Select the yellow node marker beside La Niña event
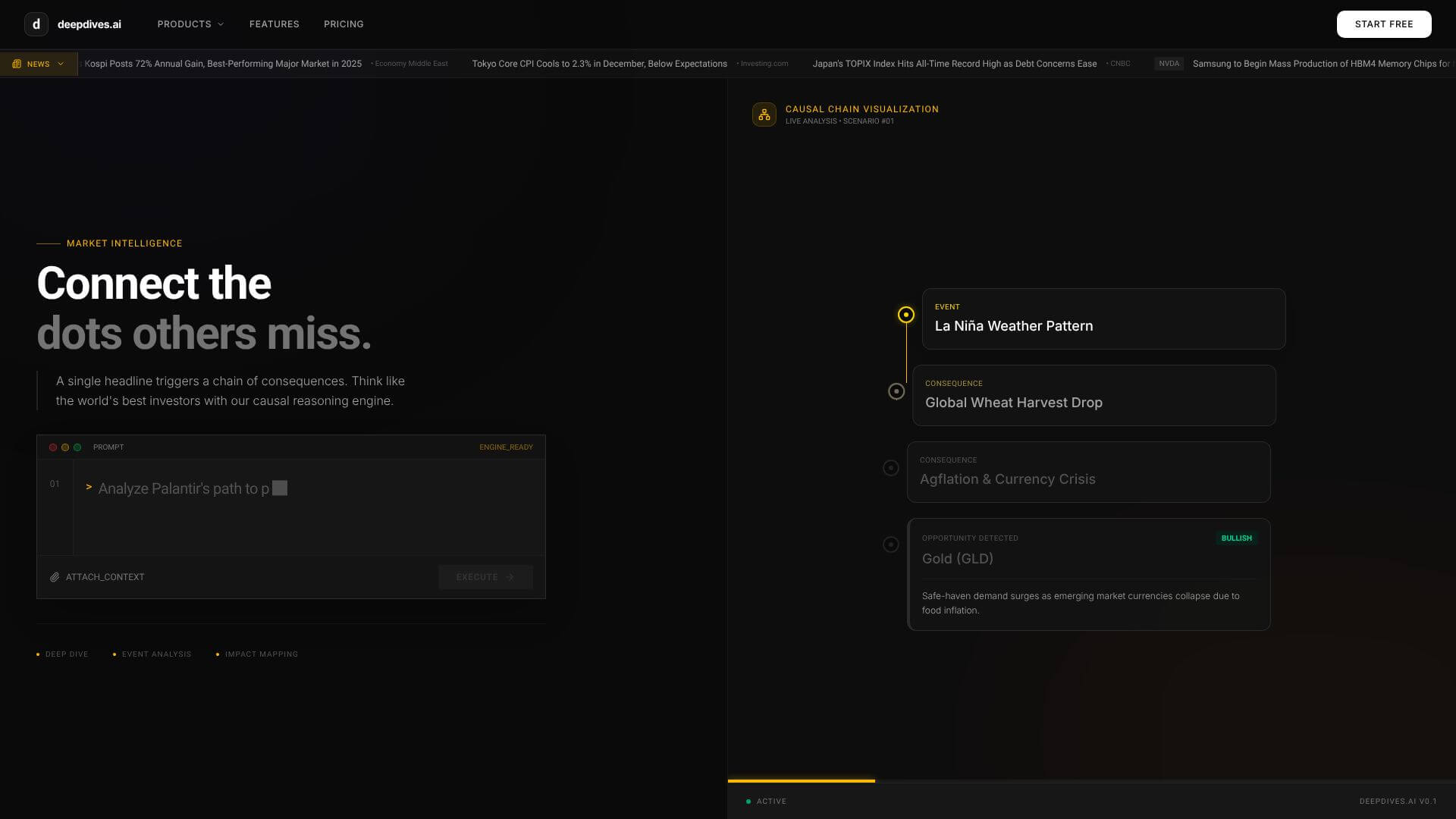 click(x=905, y=313)
